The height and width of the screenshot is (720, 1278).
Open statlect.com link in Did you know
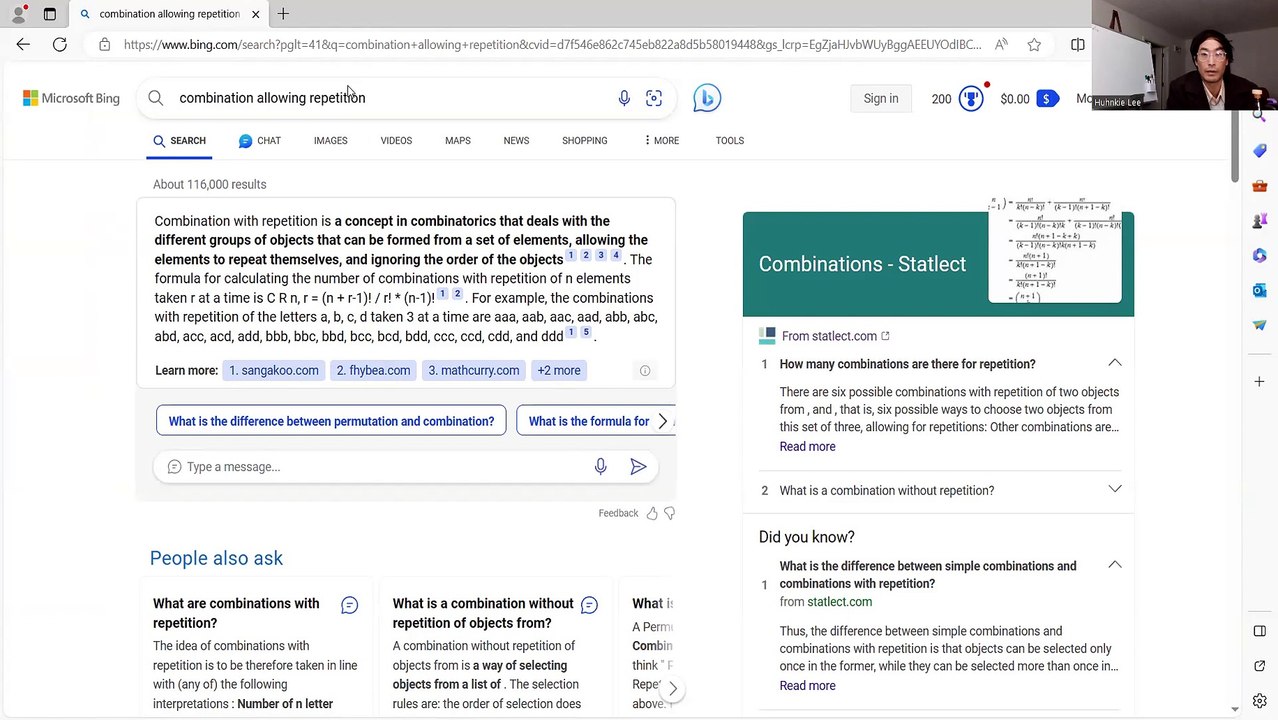(839, 602)
